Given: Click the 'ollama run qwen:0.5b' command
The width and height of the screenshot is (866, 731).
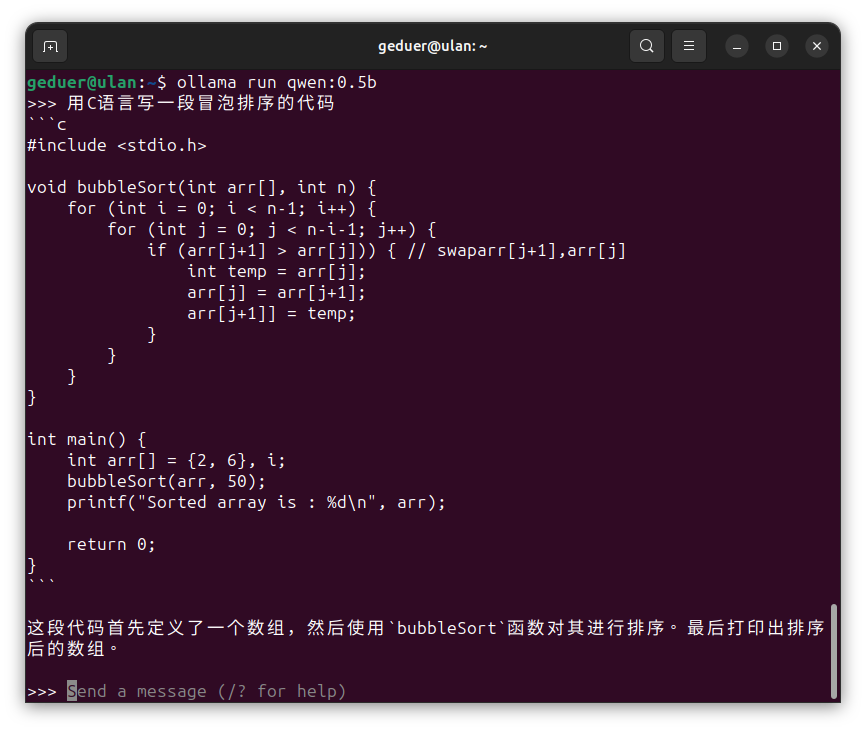Looking at the screenshot, I should [x=276, y=83].
